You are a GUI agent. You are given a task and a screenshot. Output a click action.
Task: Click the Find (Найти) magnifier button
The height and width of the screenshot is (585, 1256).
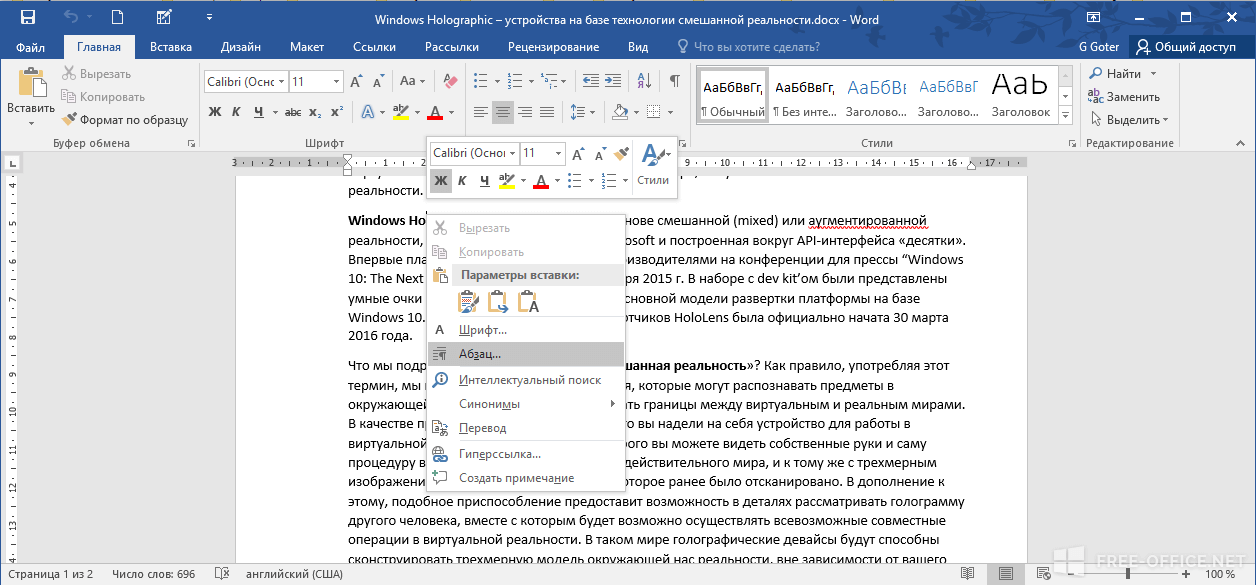(x=1116, y=74)
